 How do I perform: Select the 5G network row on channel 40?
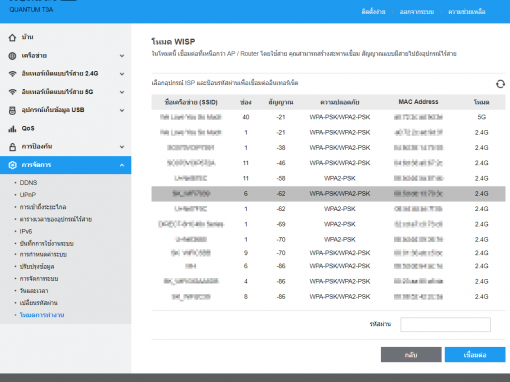click(x=328, y=117)
